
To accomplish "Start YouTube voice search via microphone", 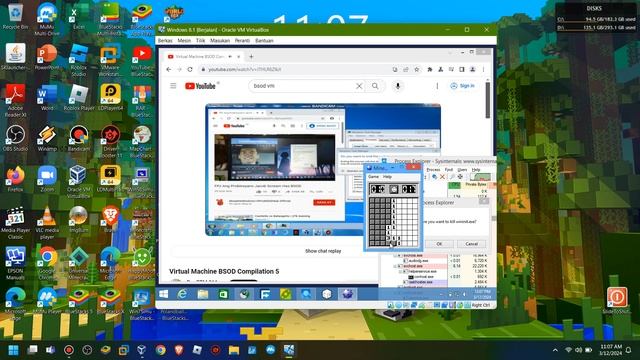I will tap(398, 86).
